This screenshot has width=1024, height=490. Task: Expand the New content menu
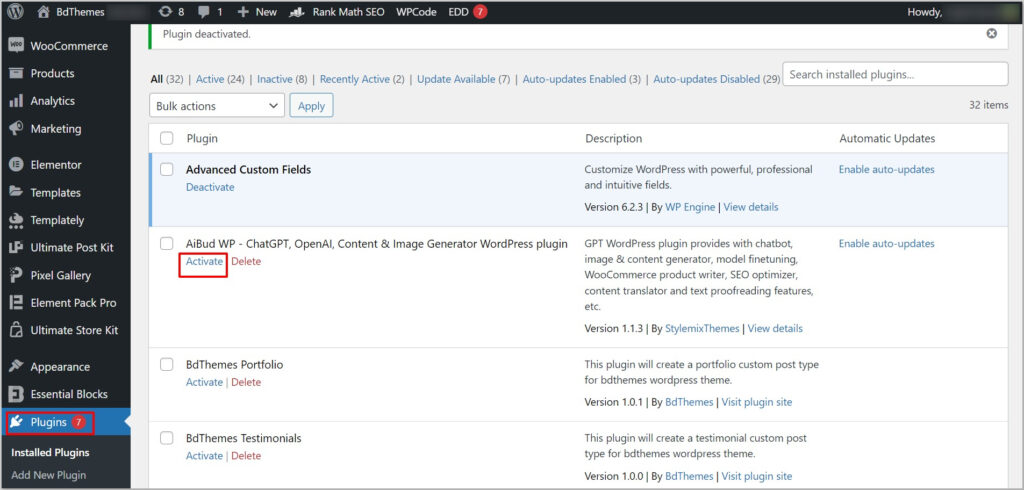click(x=257, y=12)
